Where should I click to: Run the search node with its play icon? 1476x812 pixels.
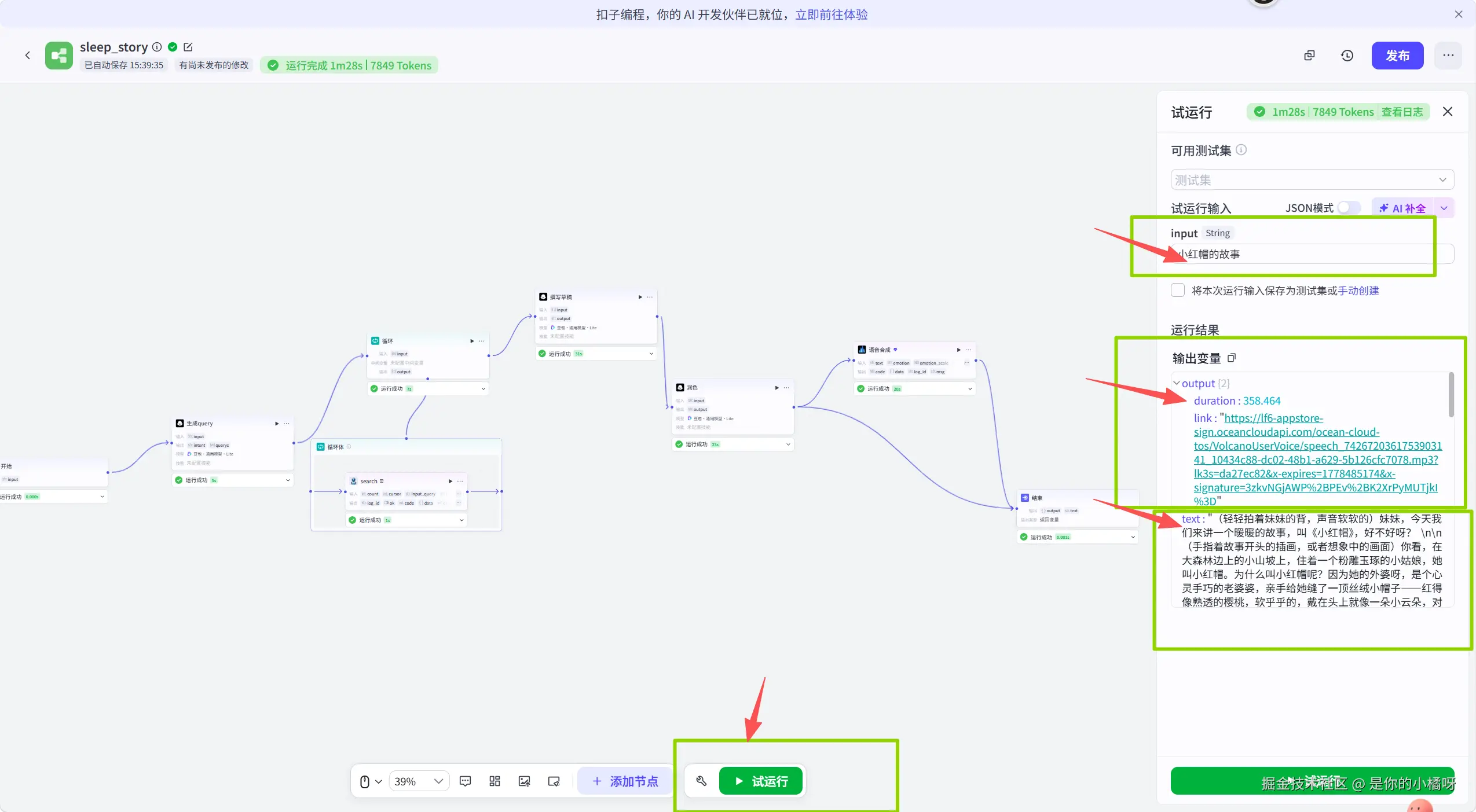tap(451, 482)
